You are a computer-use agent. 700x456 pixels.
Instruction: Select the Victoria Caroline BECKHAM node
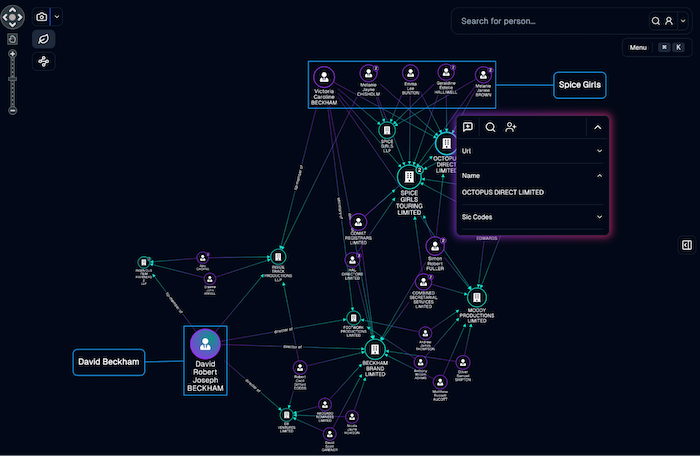click(x=324, y=78)
